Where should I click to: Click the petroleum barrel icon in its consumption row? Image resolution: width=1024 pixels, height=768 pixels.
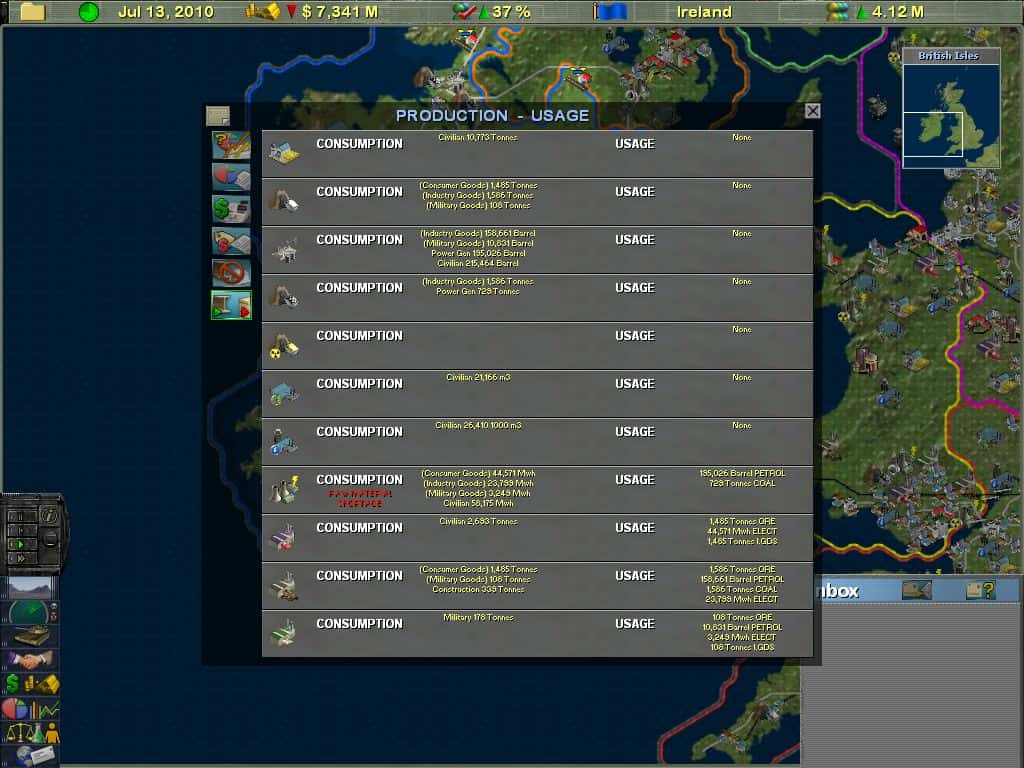pyautogui.click(x=284, y=250)
